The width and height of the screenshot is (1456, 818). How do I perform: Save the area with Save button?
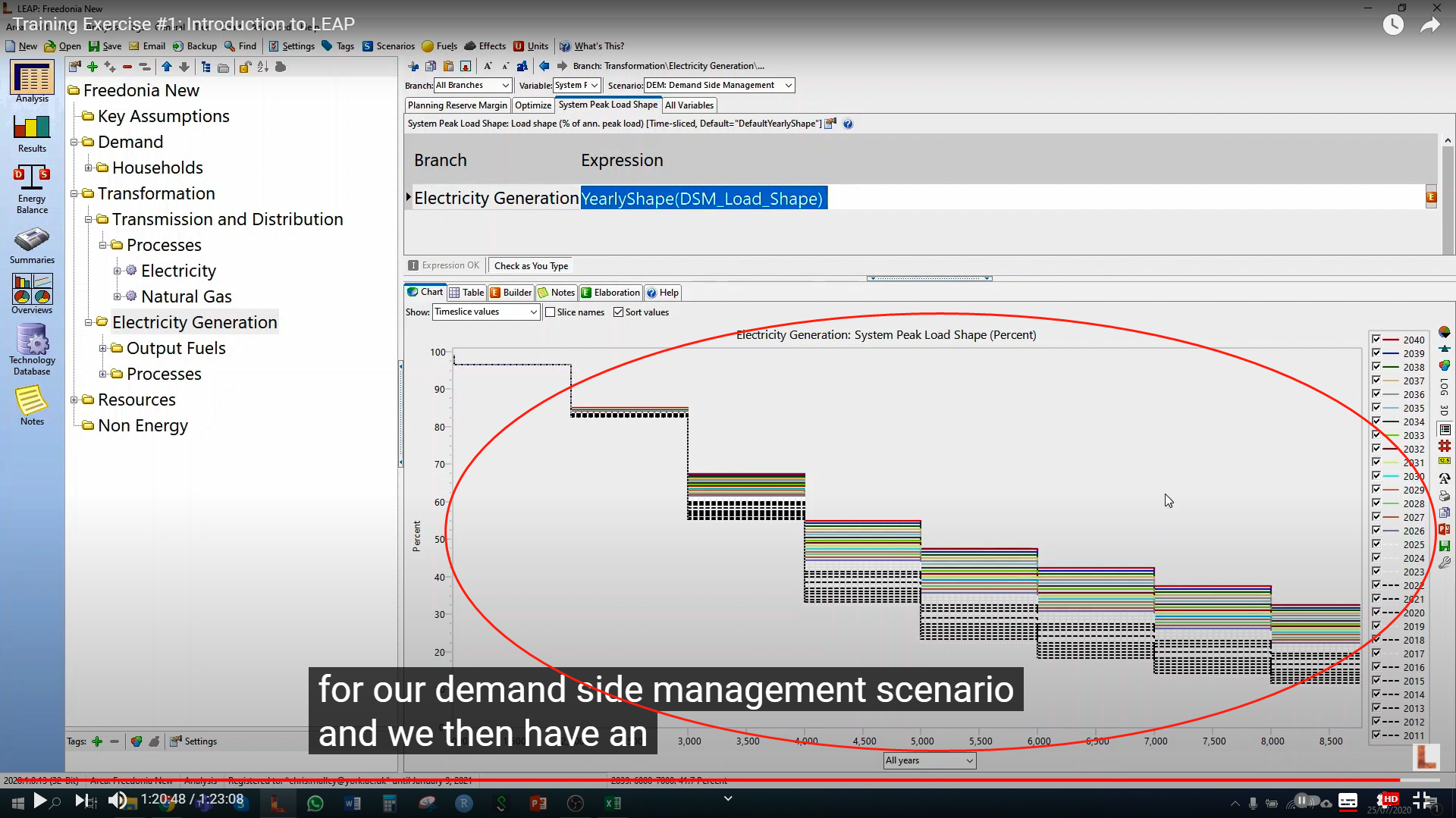[105, 46]
